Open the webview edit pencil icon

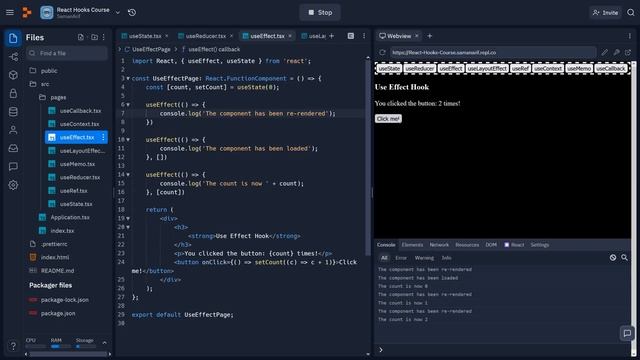click(x=604, y=52)
